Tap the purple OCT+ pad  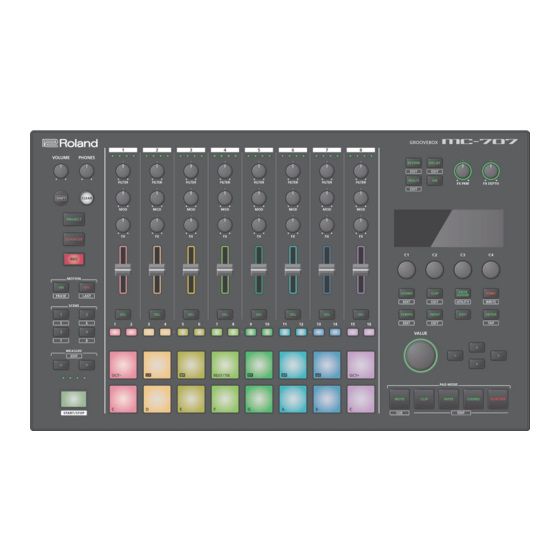coord(361,365)
